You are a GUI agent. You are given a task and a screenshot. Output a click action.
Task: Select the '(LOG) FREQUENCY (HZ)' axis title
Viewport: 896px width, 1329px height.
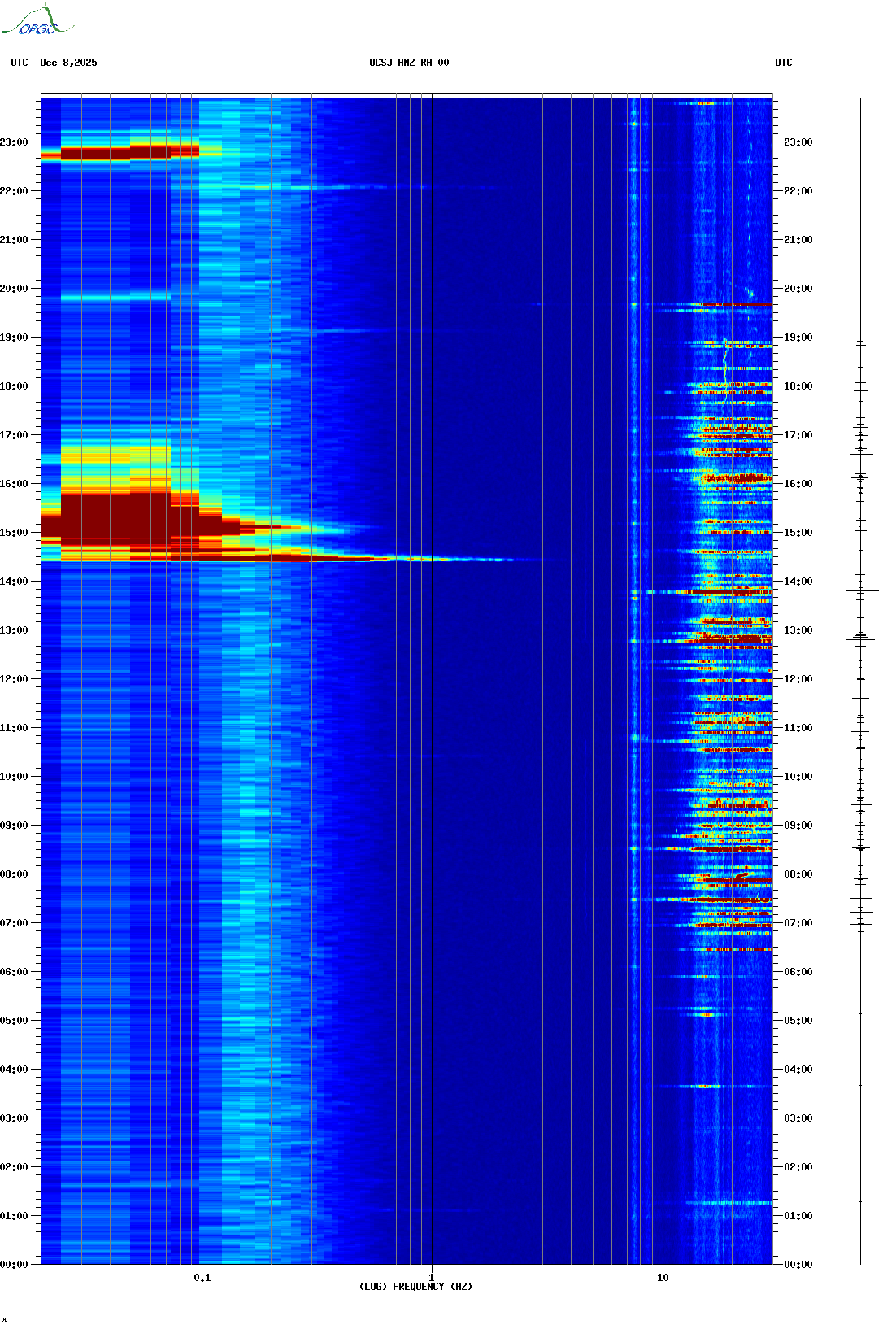(x=415, y=1287)
